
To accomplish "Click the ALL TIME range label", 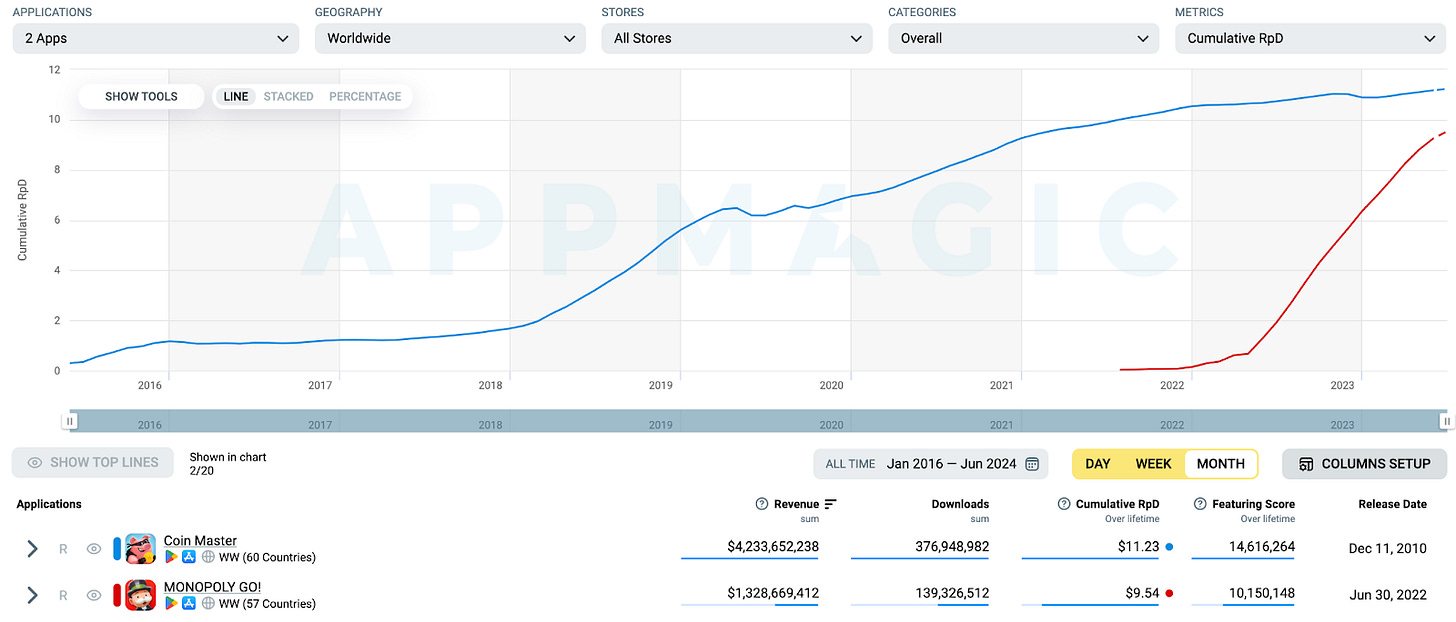I will (850, 464).
